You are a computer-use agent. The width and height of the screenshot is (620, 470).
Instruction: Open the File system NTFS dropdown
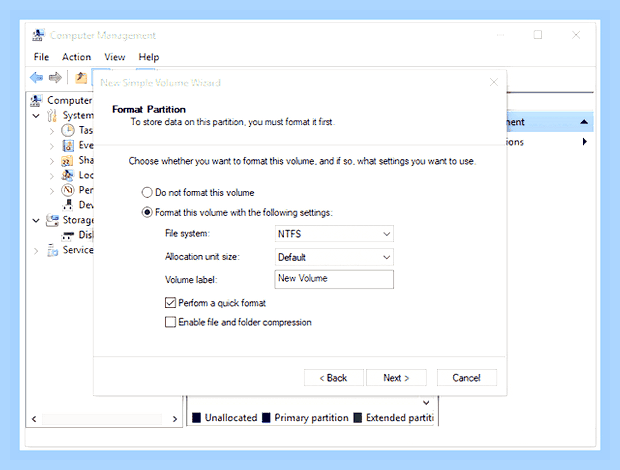334,234
